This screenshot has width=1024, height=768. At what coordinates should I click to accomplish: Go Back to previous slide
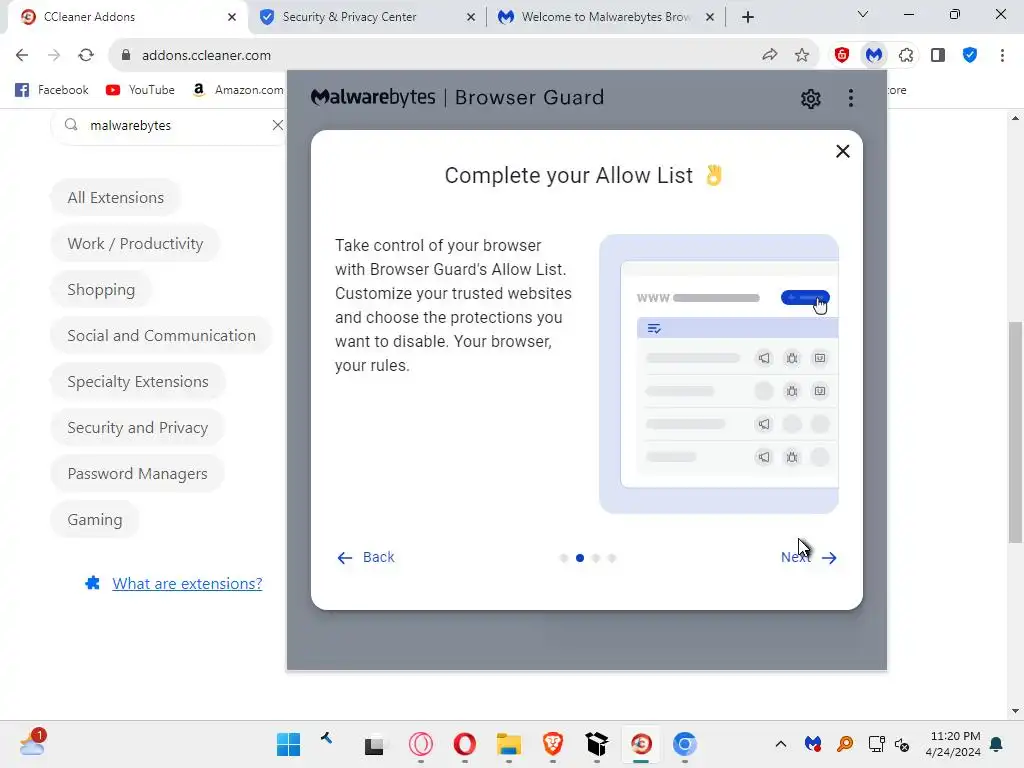(x=366, y=557)
